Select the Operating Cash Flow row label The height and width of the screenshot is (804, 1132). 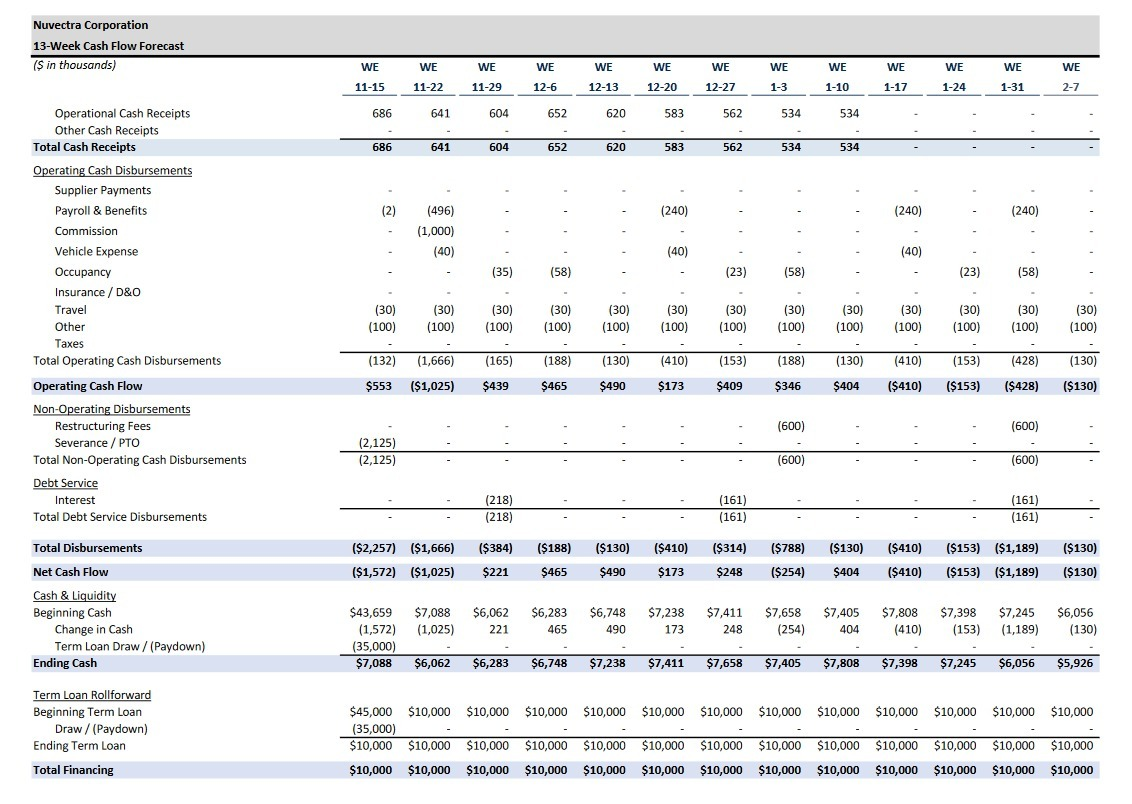[87, 386]
